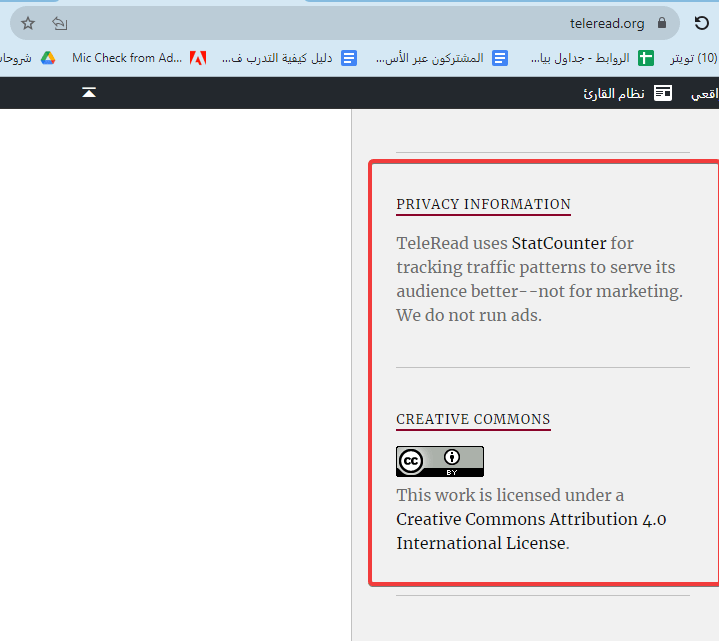719x641 pixels.
Task: Click the Creative Commons BY badge
Action: pyautogui.click(x=439, y=461)
